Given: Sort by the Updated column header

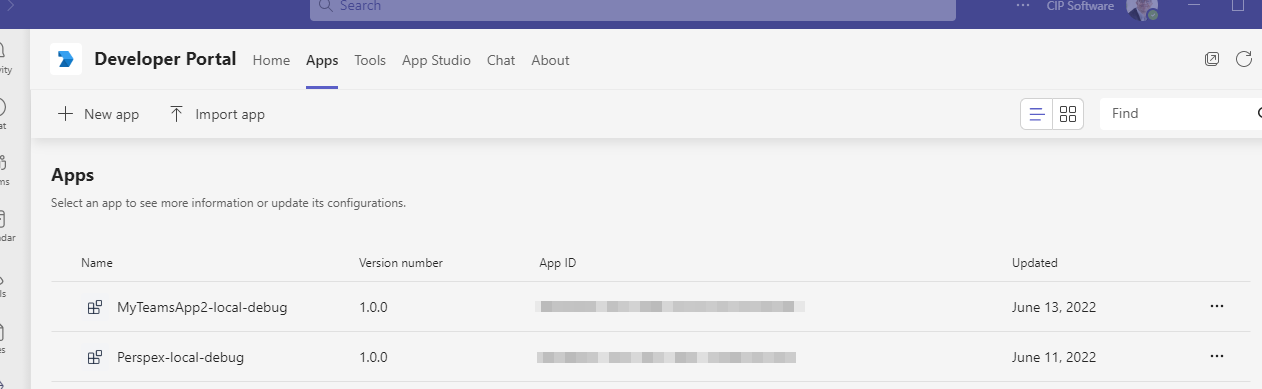Looking at the screenshot, I should 1035,263.
